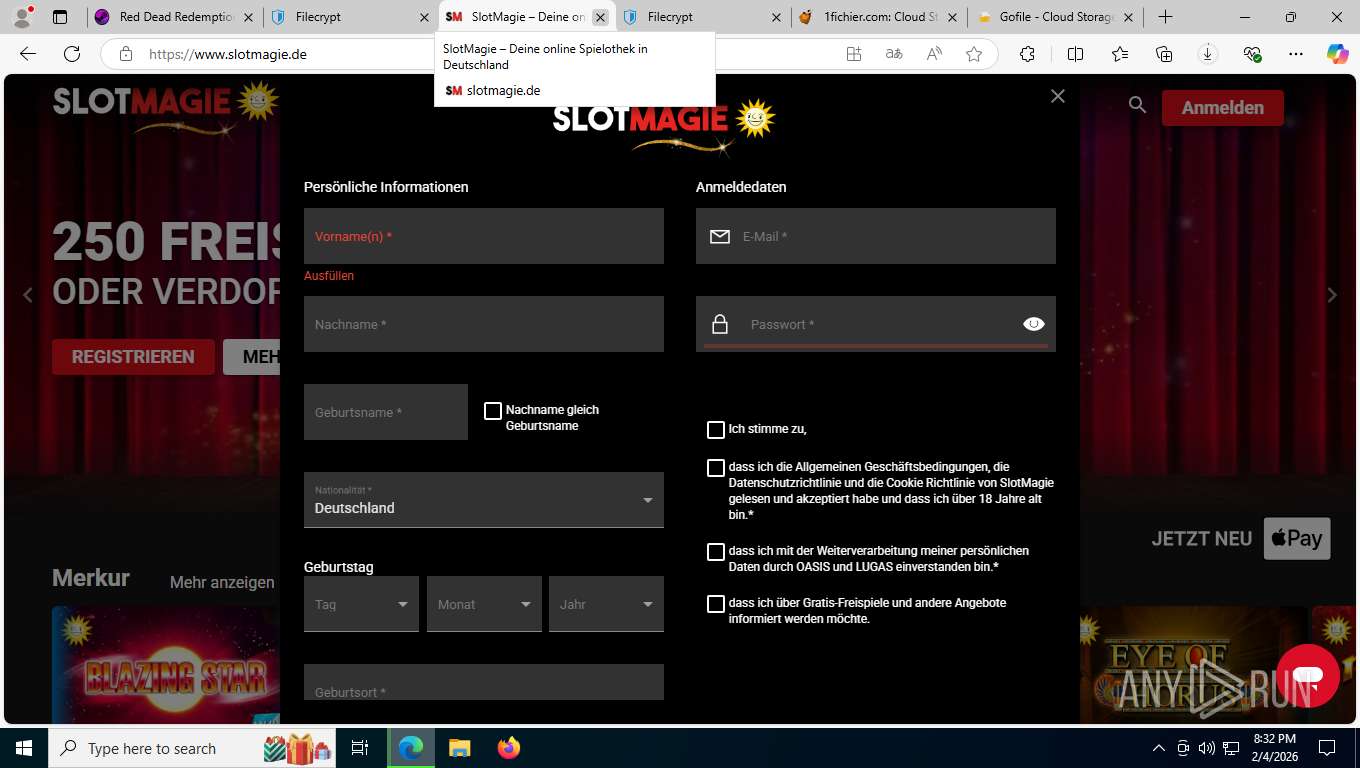Open the Collections icon
Viewport: 1360px width, 768px height.
(1163, 54)
